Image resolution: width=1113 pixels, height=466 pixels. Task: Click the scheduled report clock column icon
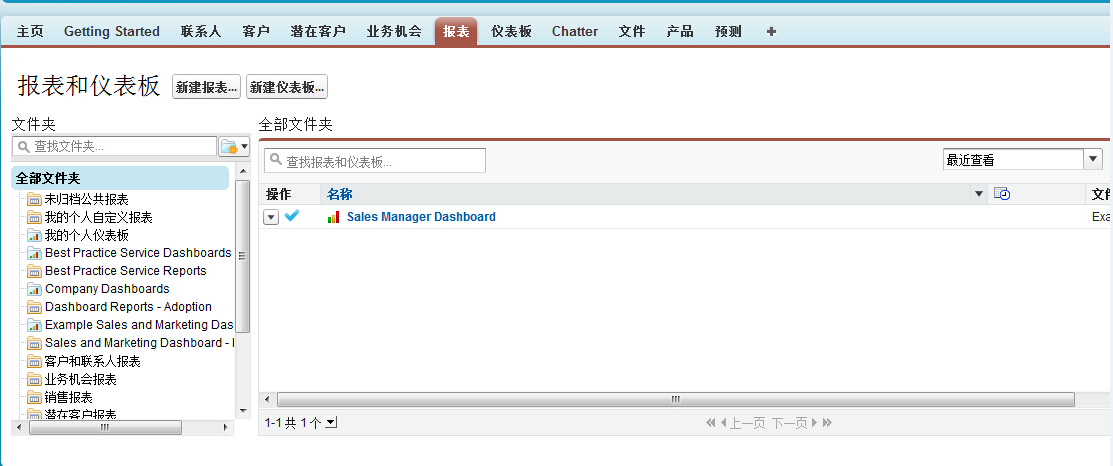1002,194
